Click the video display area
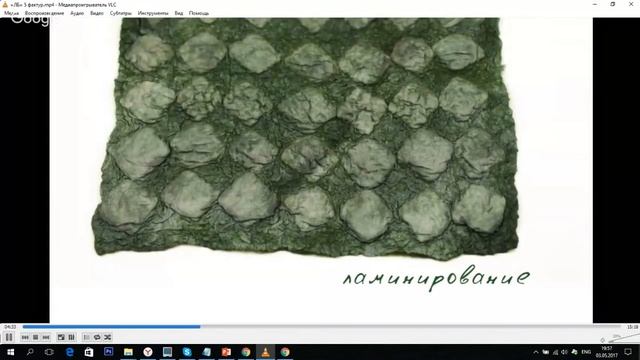The image size is (640, 360). (321, 170)
